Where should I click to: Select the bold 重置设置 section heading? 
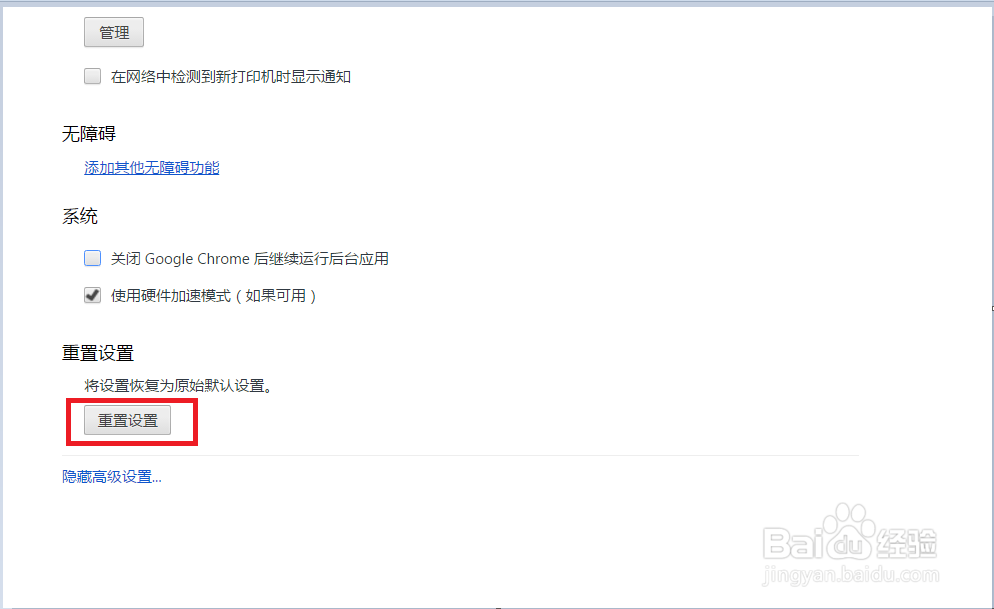pos(98,353)
